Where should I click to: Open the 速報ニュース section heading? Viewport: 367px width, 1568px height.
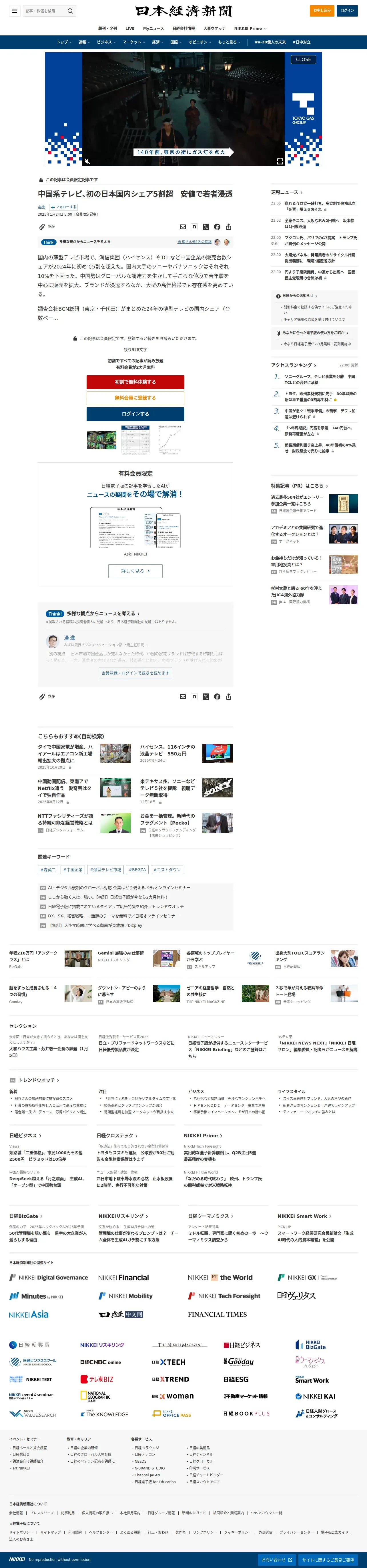click(286, 192)
